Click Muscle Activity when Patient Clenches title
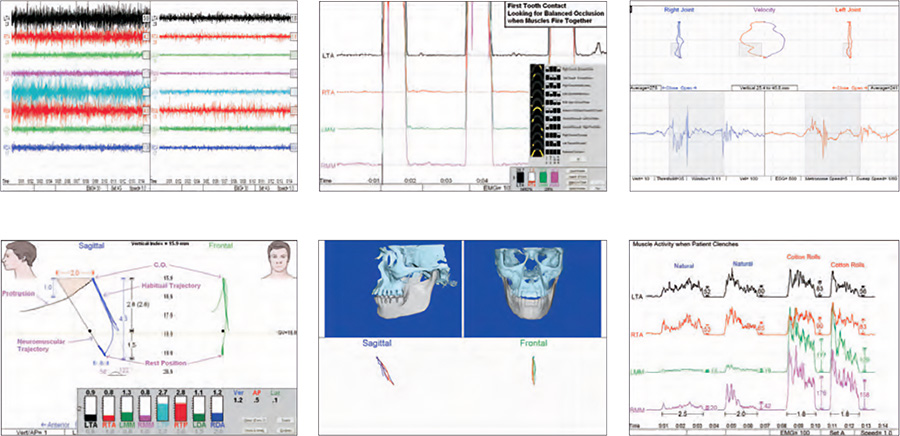The image size is (900, 436). 687,244
